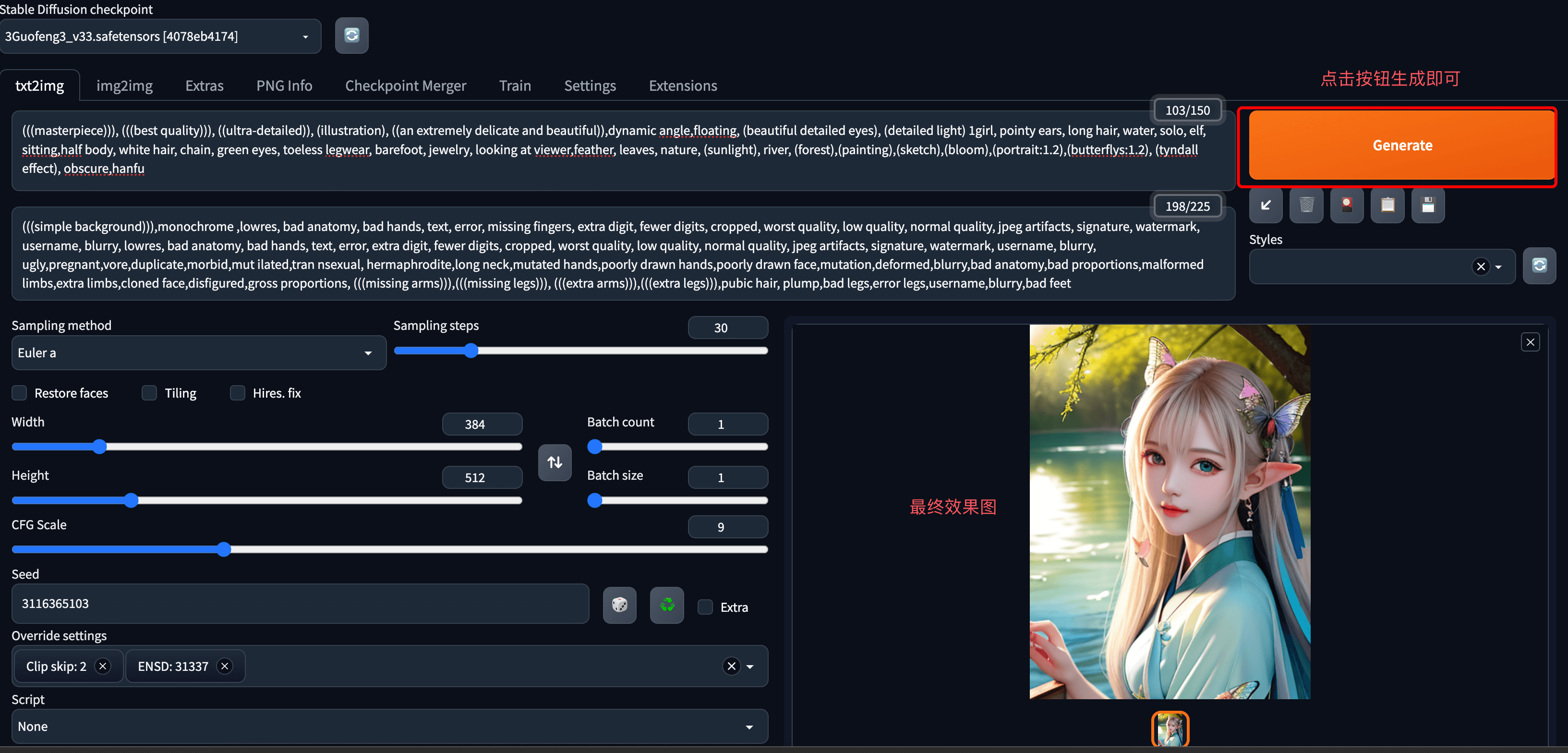
Task: Toggle the Tiling checkbox
Action: point(149,393)
